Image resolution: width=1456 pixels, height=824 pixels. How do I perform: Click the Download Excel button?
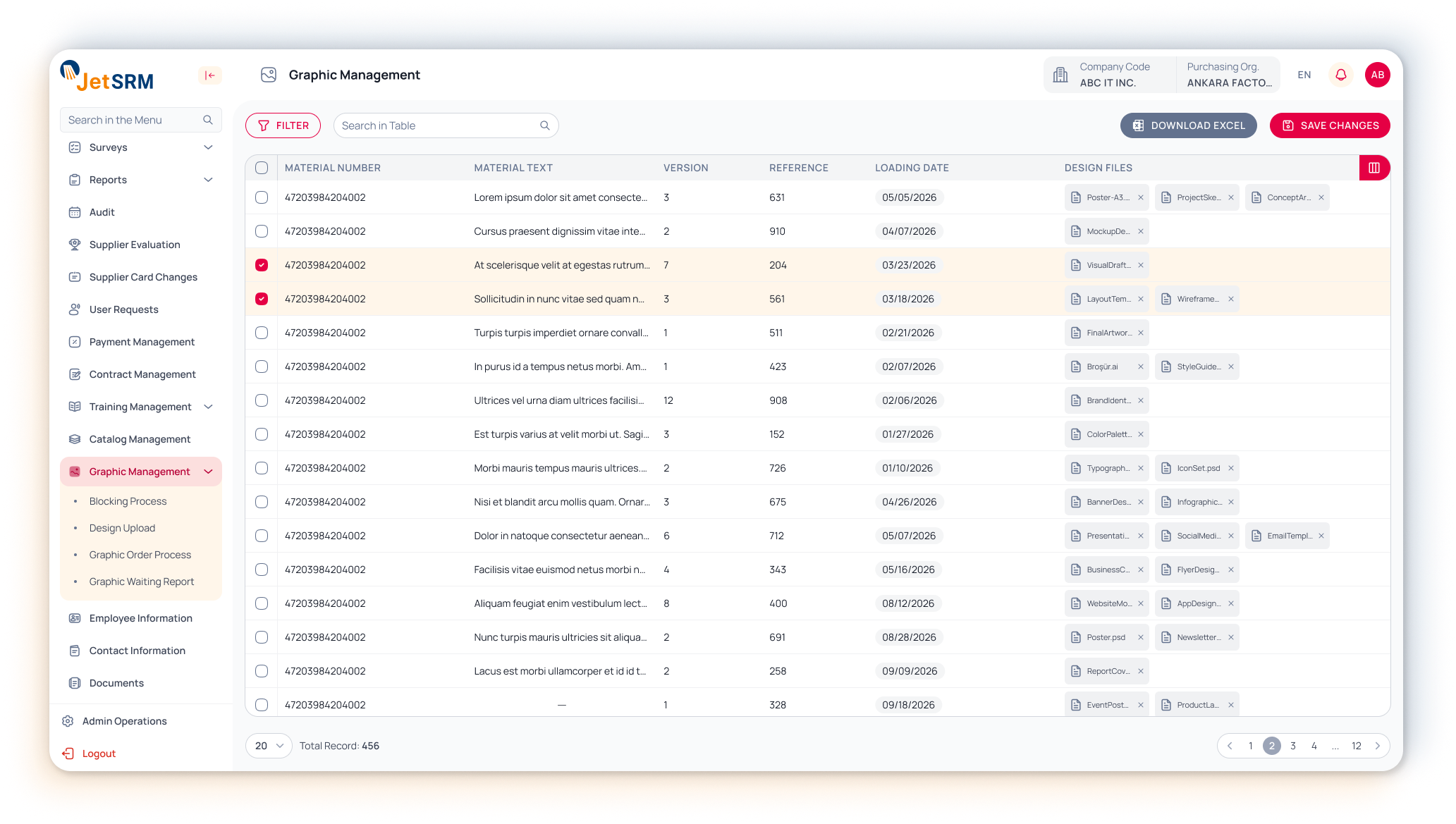click(x=1188, y=125)
